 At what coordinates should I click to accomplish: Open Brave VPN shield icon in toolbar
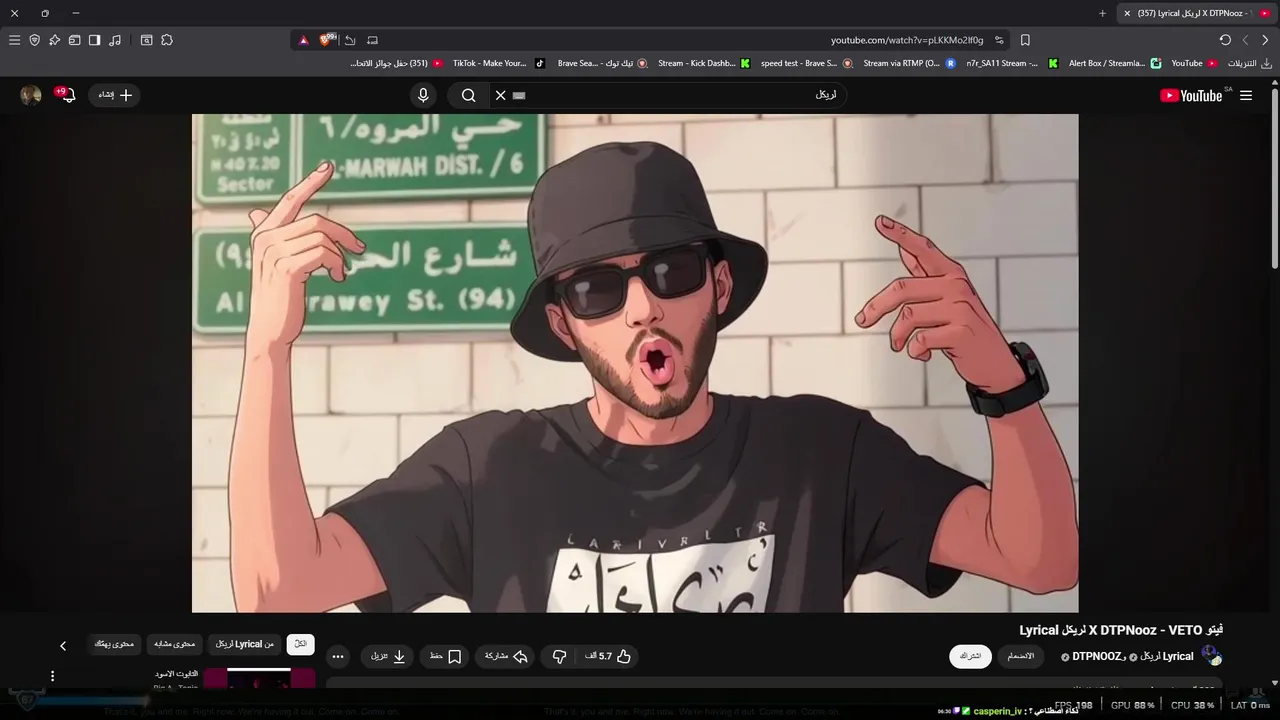coord(34,40)
